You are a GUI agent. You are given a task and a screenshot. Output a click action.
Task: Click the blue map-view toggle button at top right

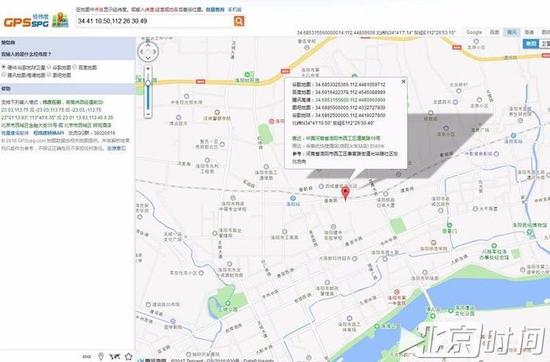pyautogui.click(x=530, y=43)
